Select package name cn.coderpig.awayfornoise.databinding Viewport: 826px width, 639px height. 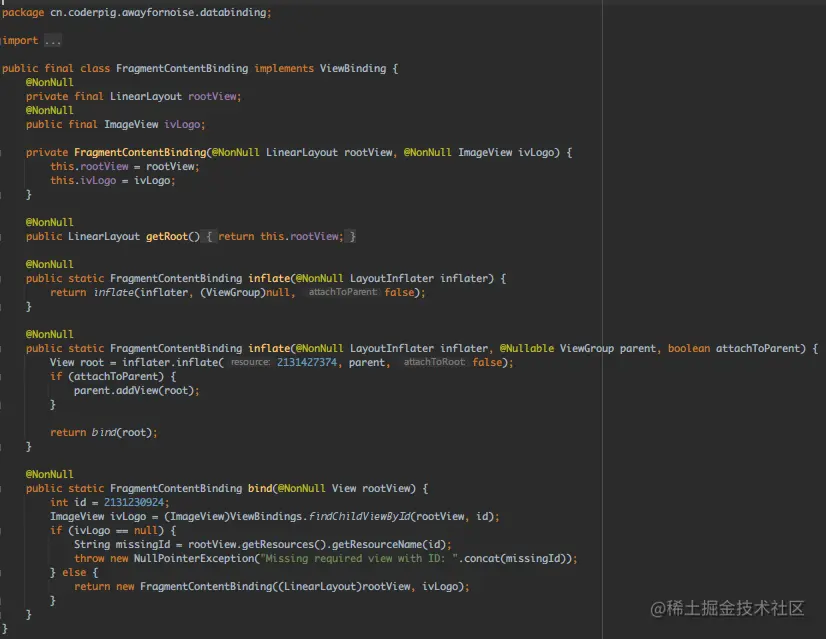click(x=158, y=13)
